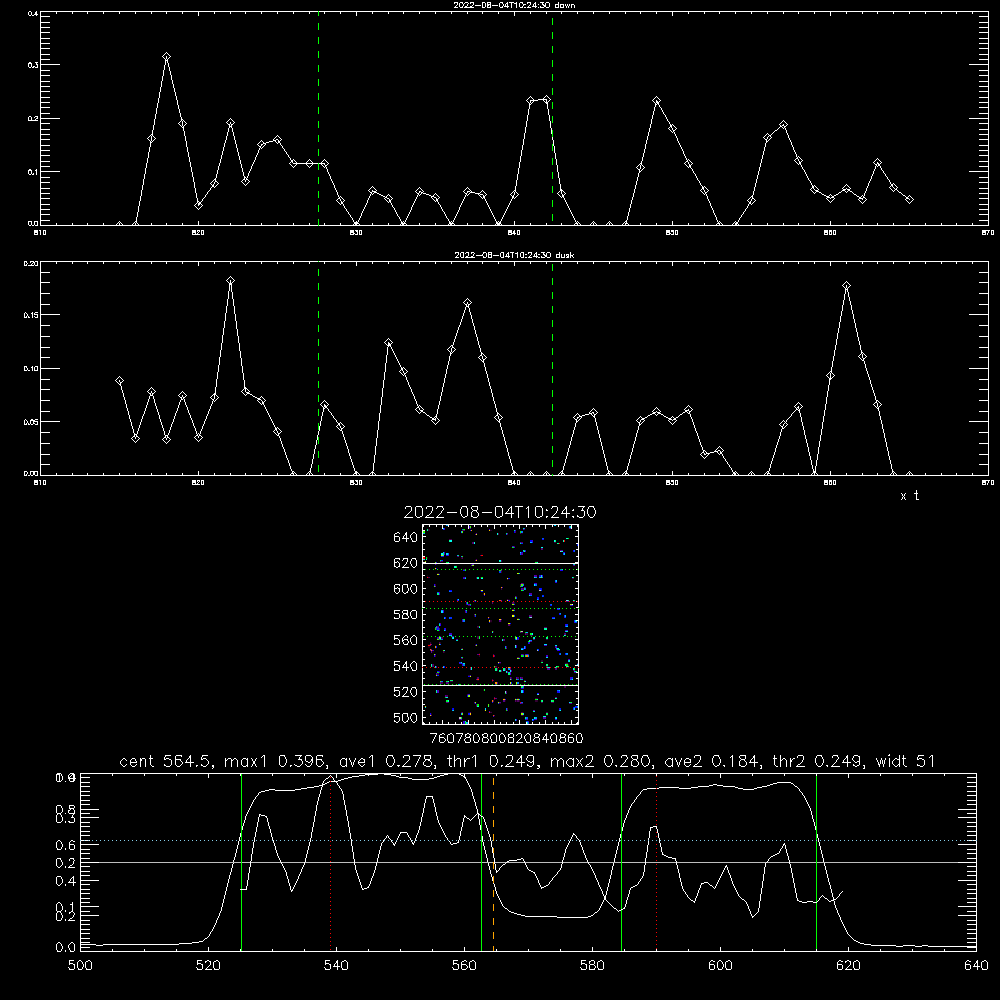
Task: Click the dusk plot y-axis label '0.10'
Action: [x=31, y=369]
